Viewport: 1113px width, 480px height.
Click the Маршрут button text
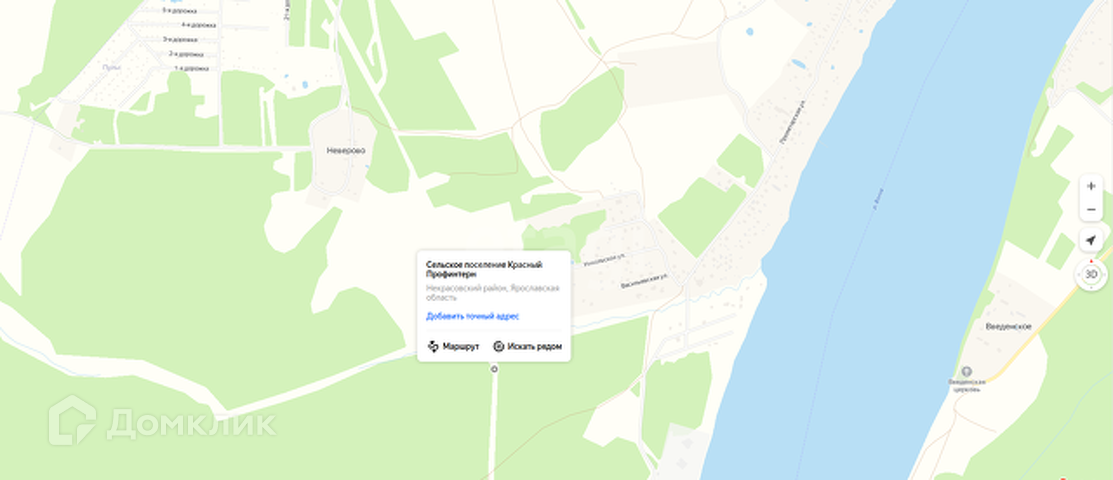pos(461,347)
